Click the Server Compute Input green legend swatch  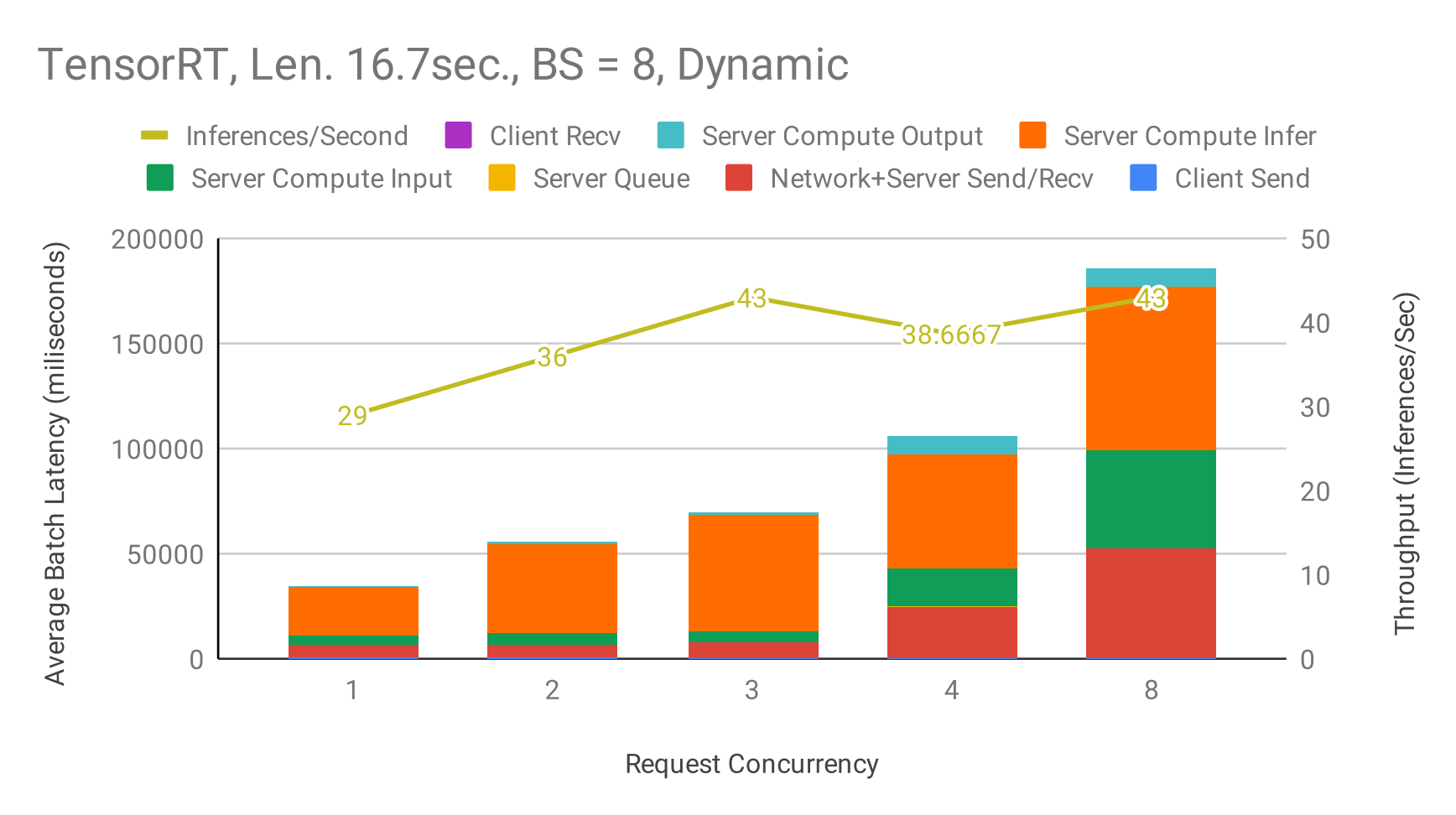(159, 179)
